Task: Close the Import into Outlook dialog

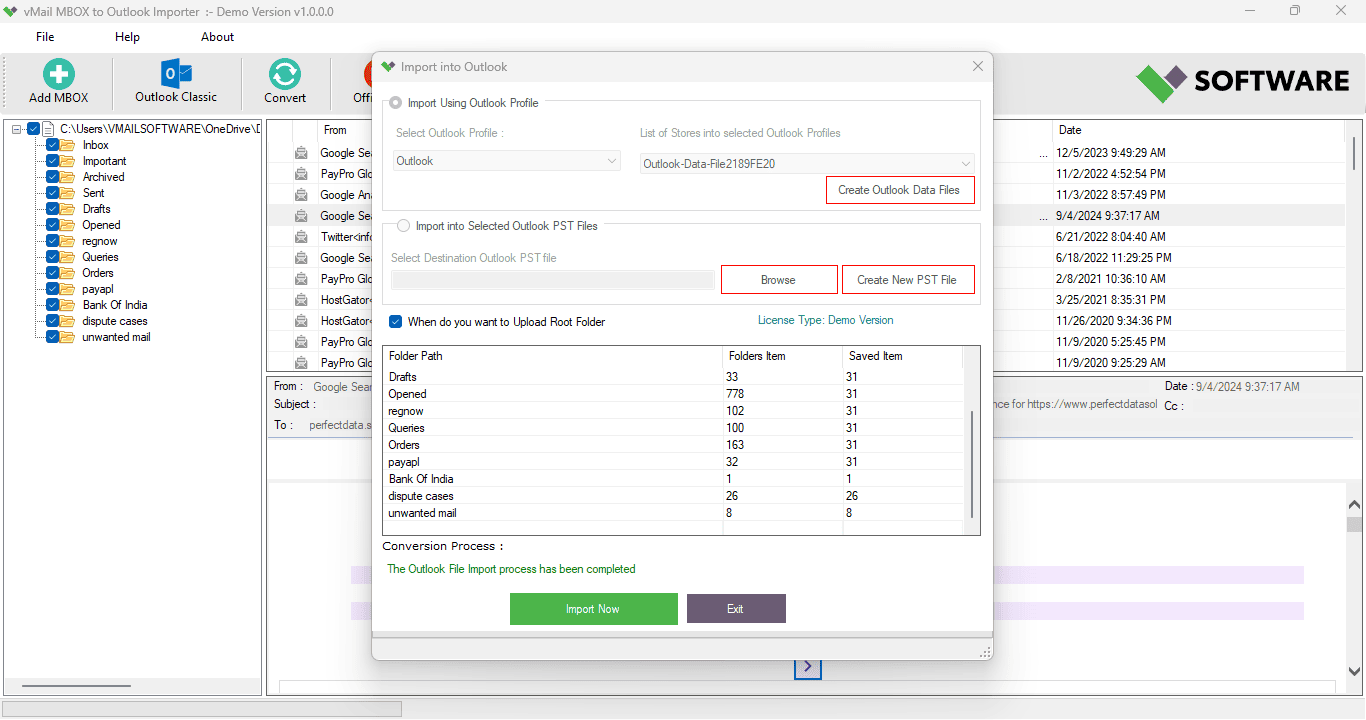Action: tap(977, 67)
